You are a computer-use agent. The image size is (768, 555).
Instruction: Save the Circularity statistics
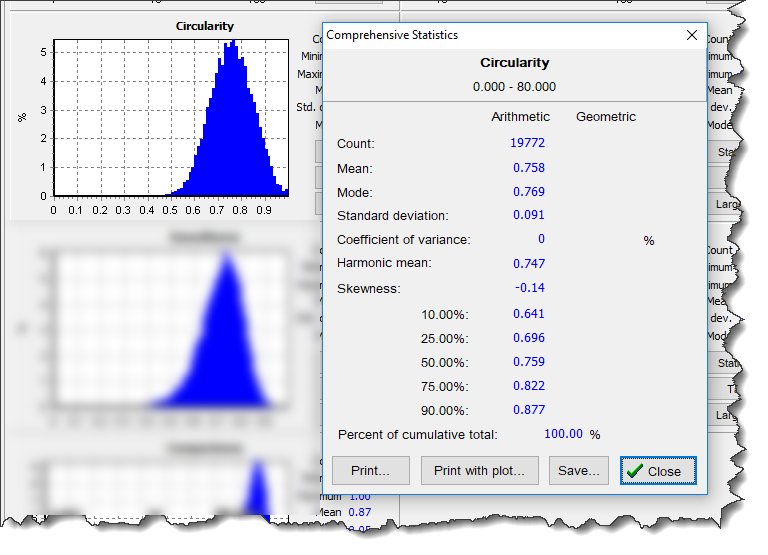click(x=579, y=471)
